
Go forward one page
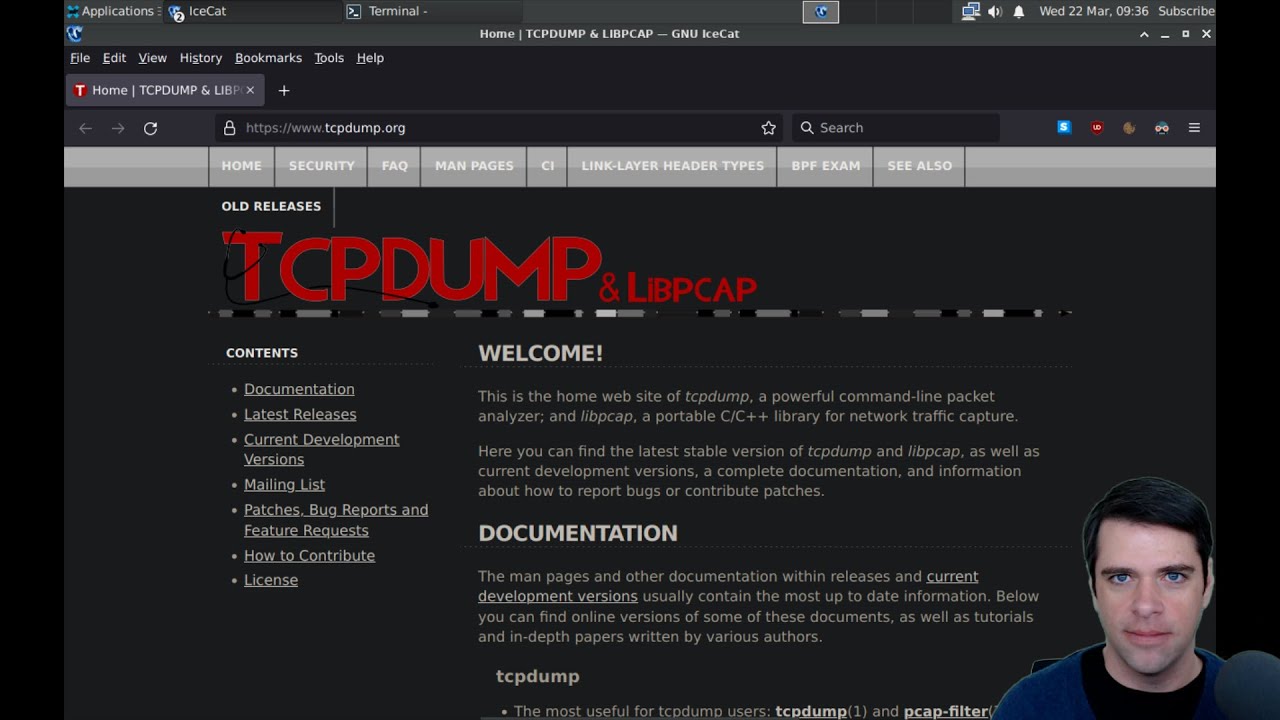pos(118,128)
